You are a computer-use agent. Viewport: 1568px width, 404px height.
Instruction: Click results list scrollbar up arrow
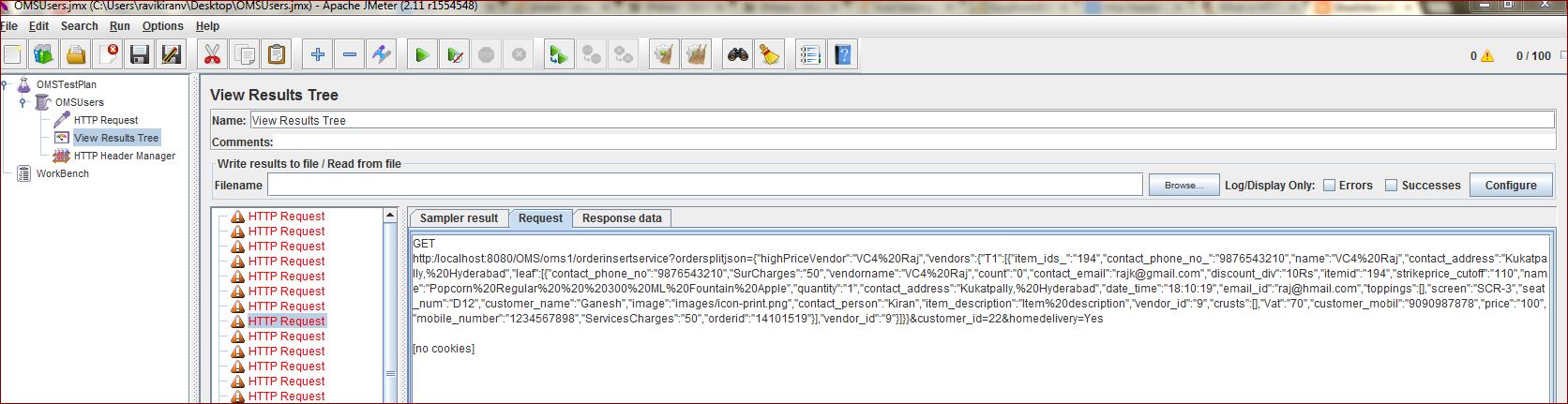click(390, 216)
